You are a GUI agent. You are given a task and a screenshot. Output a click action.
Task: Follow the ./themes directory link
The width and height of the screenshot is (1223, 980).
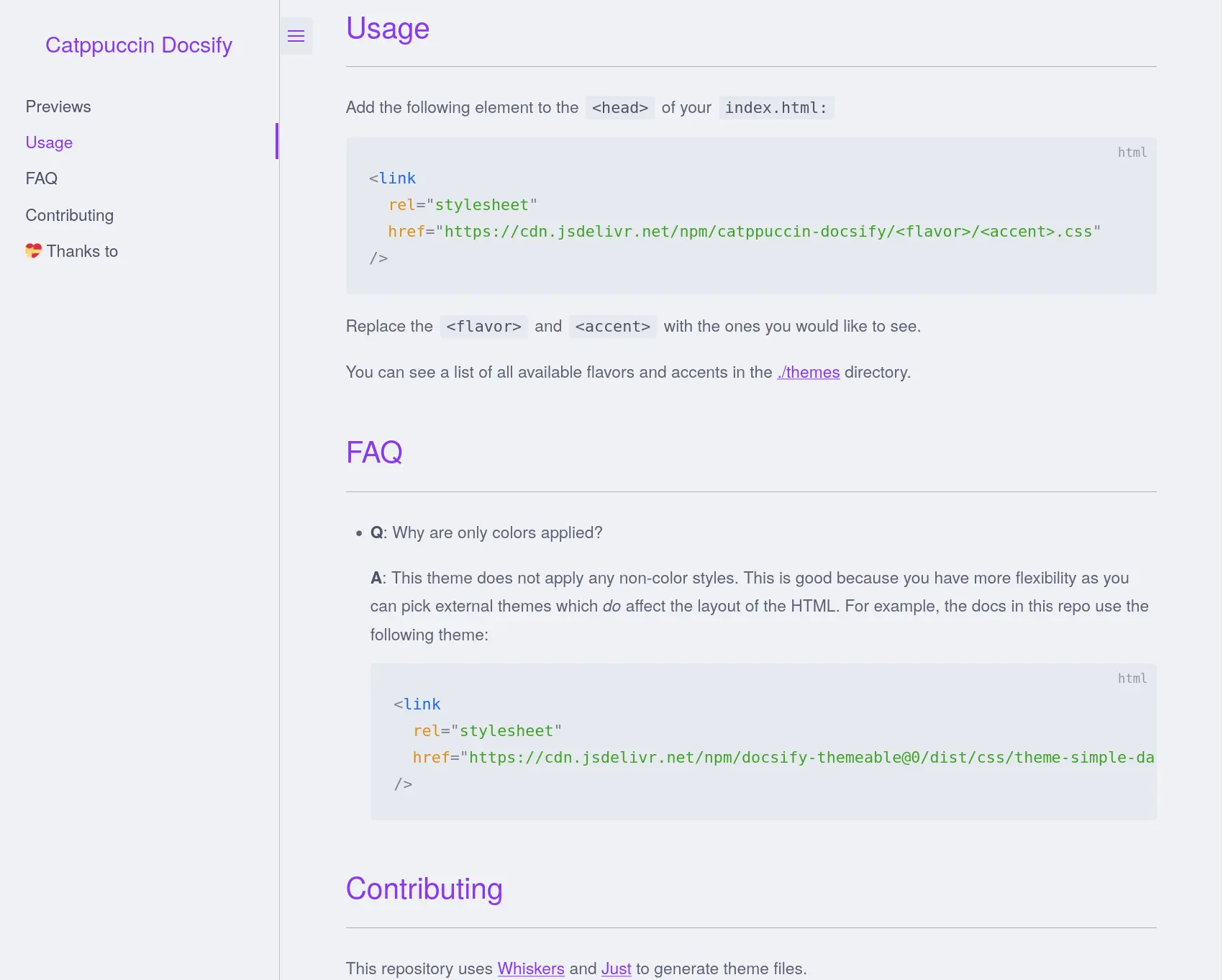click(x=808, y=372)
